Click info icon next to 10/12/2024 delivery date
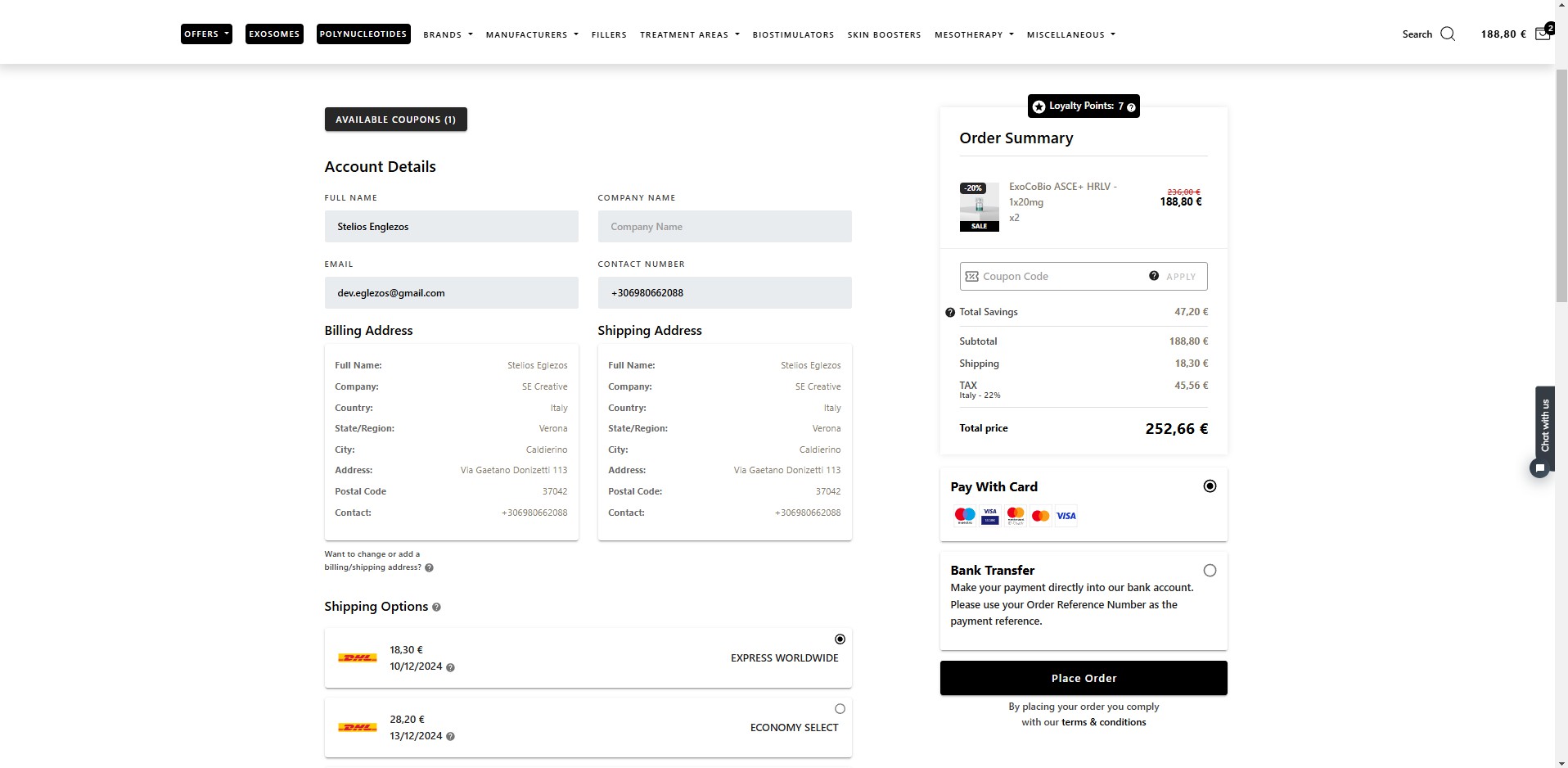This screenshot has width=1568, height=768. (x=450, y=667)
